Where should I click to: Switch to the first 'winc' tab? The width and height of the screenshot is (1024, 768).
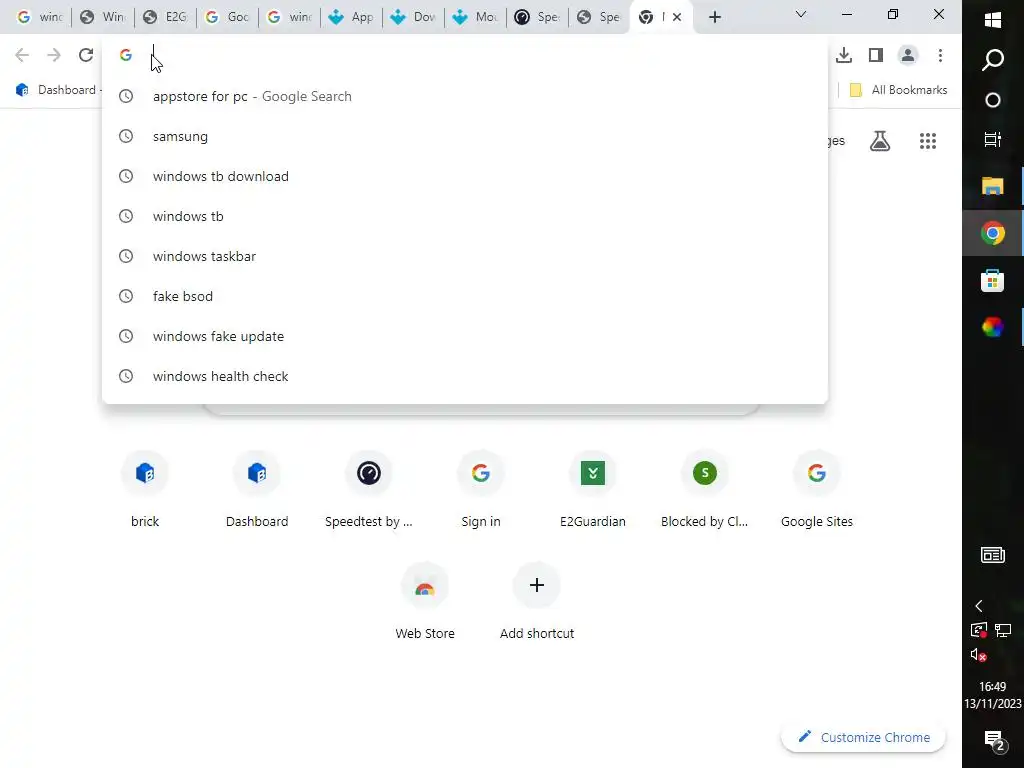39,17
